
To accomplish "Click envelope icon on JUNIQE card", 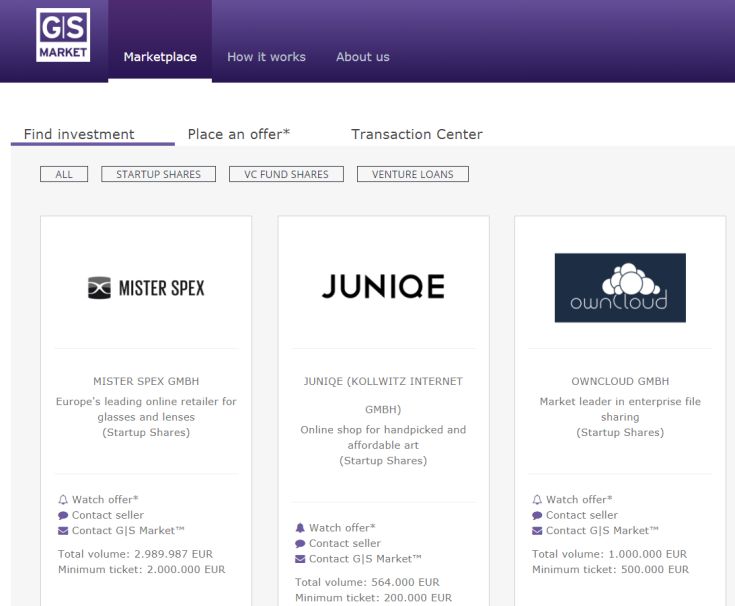I will pyautogui.click(x=300, y=559).
